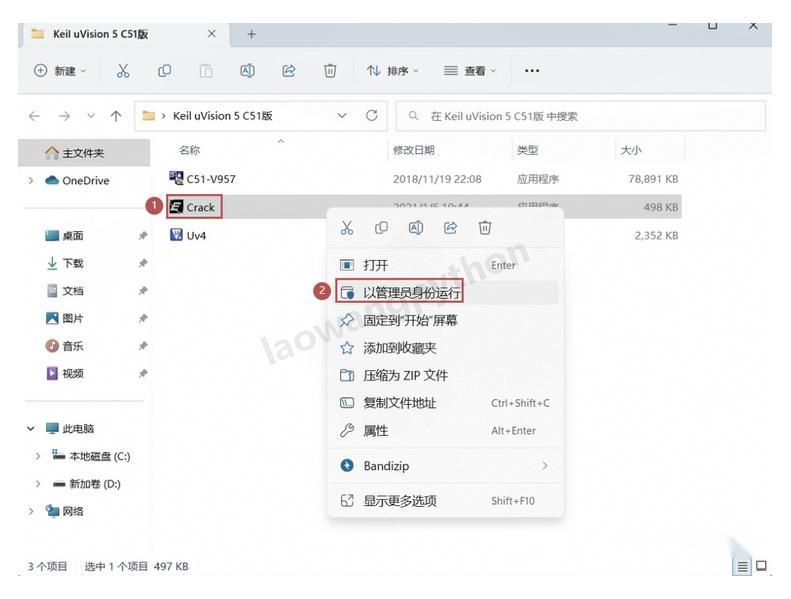This screenshot has width=791, height=599.
Task: Choose 以管理员身份运行 in context menu
Action: [x=444, y=293]
